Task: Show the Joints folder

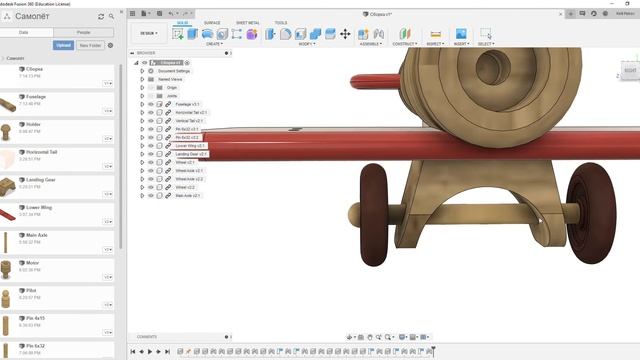Action: pos(151,96)
